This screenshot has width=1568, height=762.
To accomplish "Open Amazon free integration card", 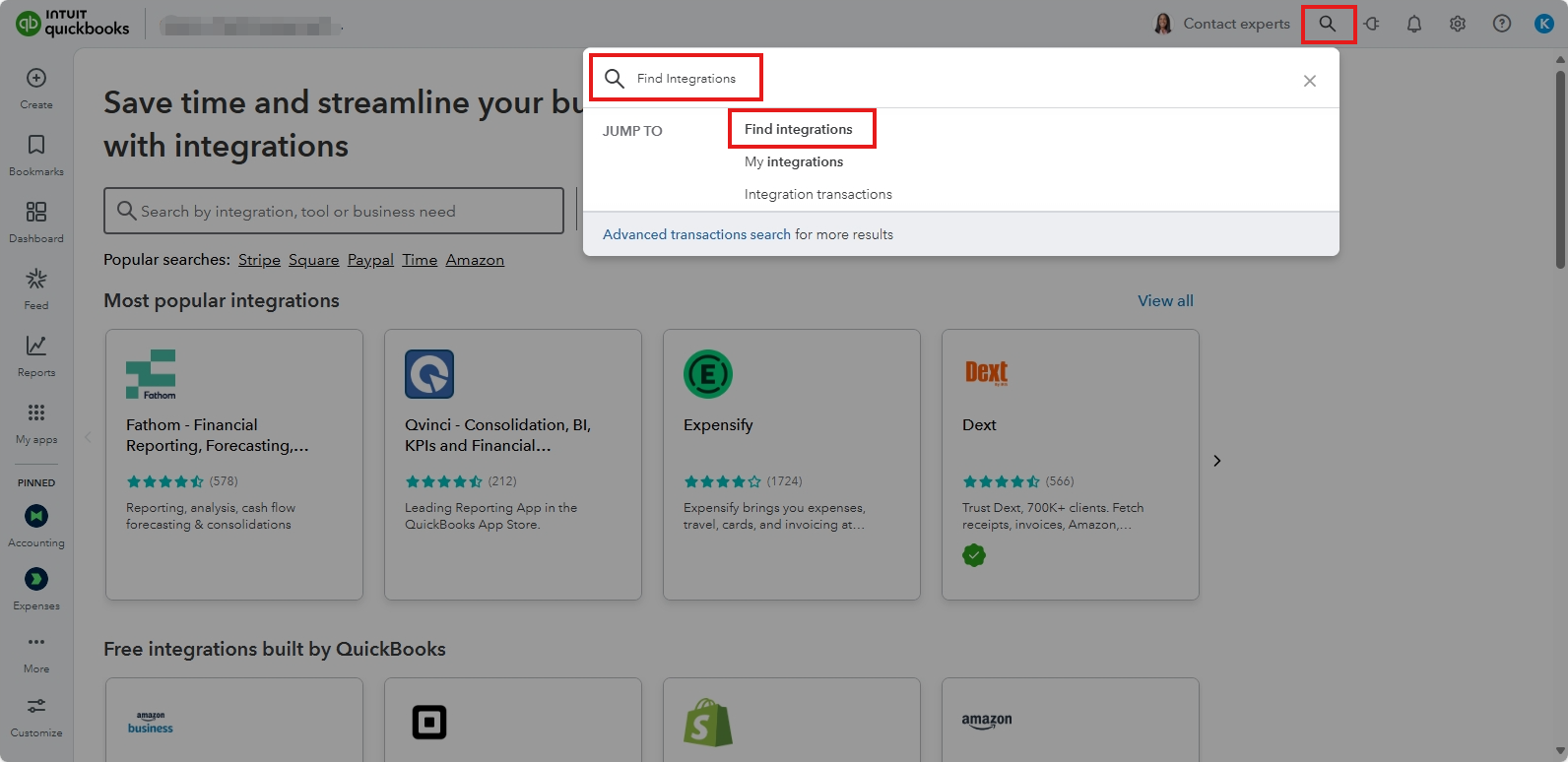I will pos(1071,720).
